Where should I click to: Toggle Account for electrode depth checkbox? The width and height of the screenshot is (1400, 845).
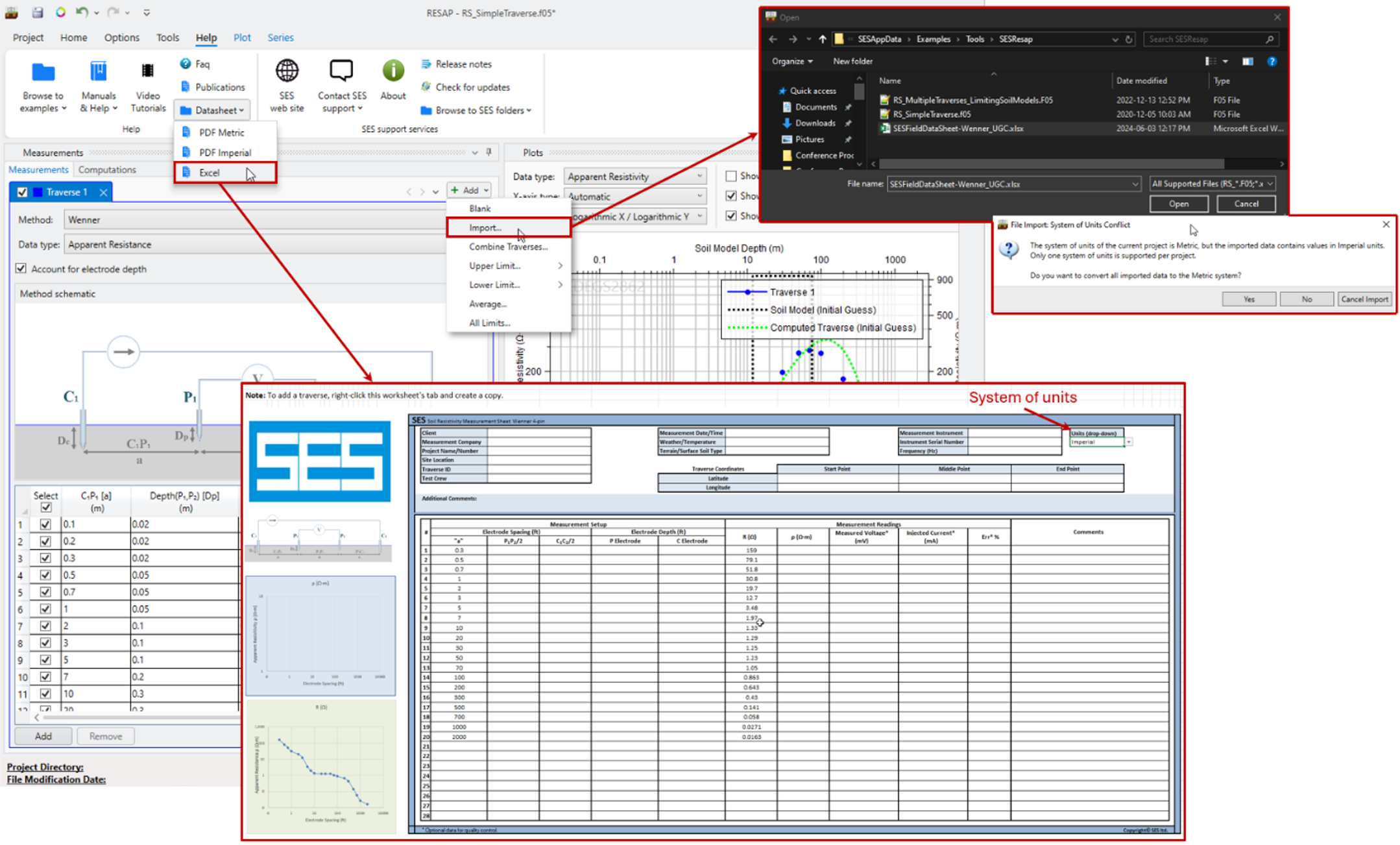[21, 269]
